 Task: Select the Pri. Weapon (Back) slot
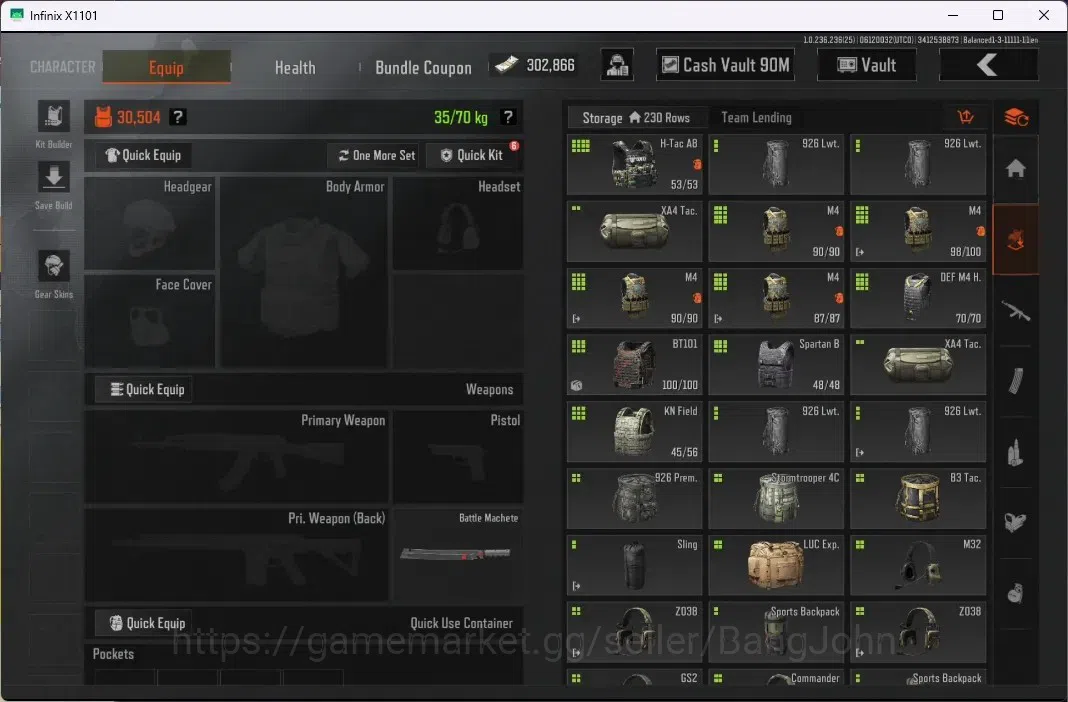point(236,555)
